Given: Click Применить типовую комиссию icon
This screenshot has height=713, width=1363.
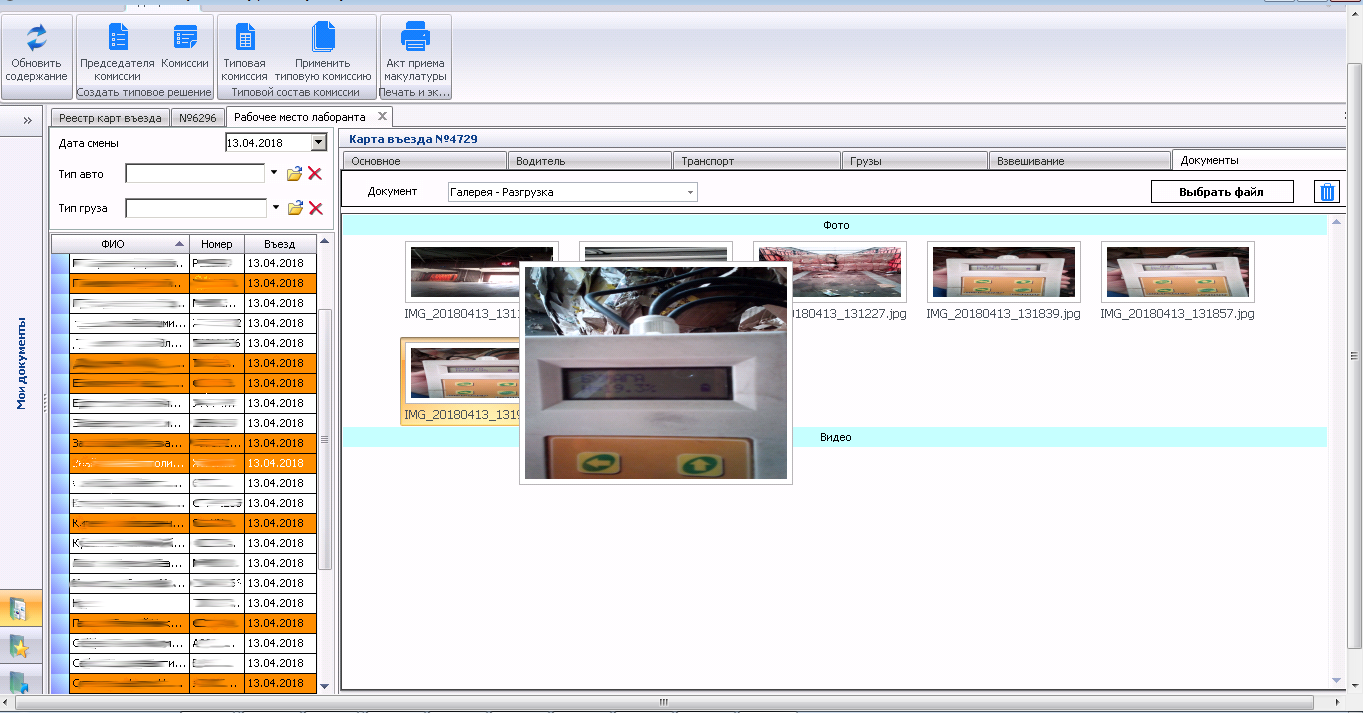Looking at the screenshot, I should point(323,38).
